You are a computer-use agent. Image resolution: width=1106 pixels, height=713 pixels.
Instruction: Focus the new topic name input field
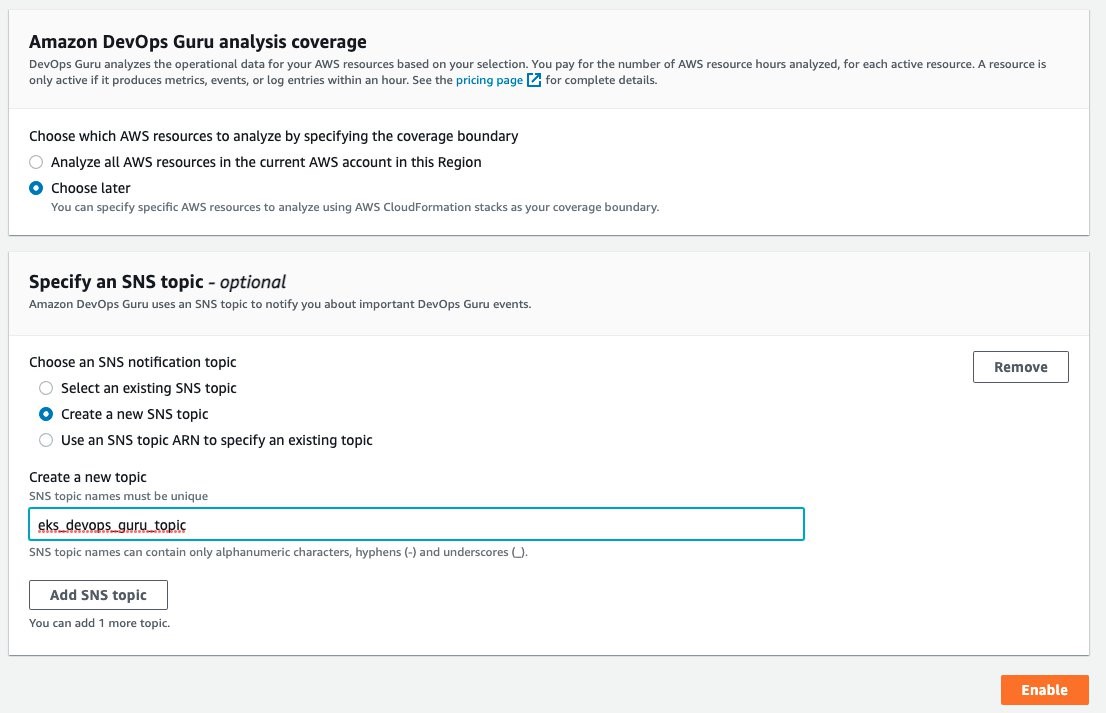[x=416, y=524]
